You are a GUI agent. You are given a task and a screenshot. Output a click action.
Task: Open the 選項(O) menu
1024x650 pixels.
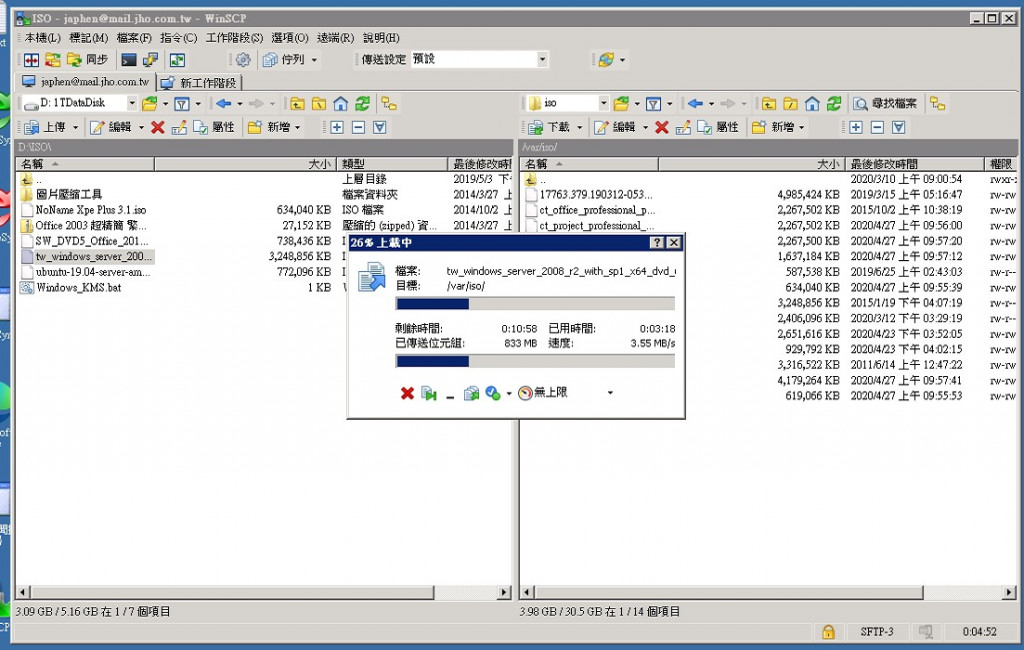tap(289, 38)
